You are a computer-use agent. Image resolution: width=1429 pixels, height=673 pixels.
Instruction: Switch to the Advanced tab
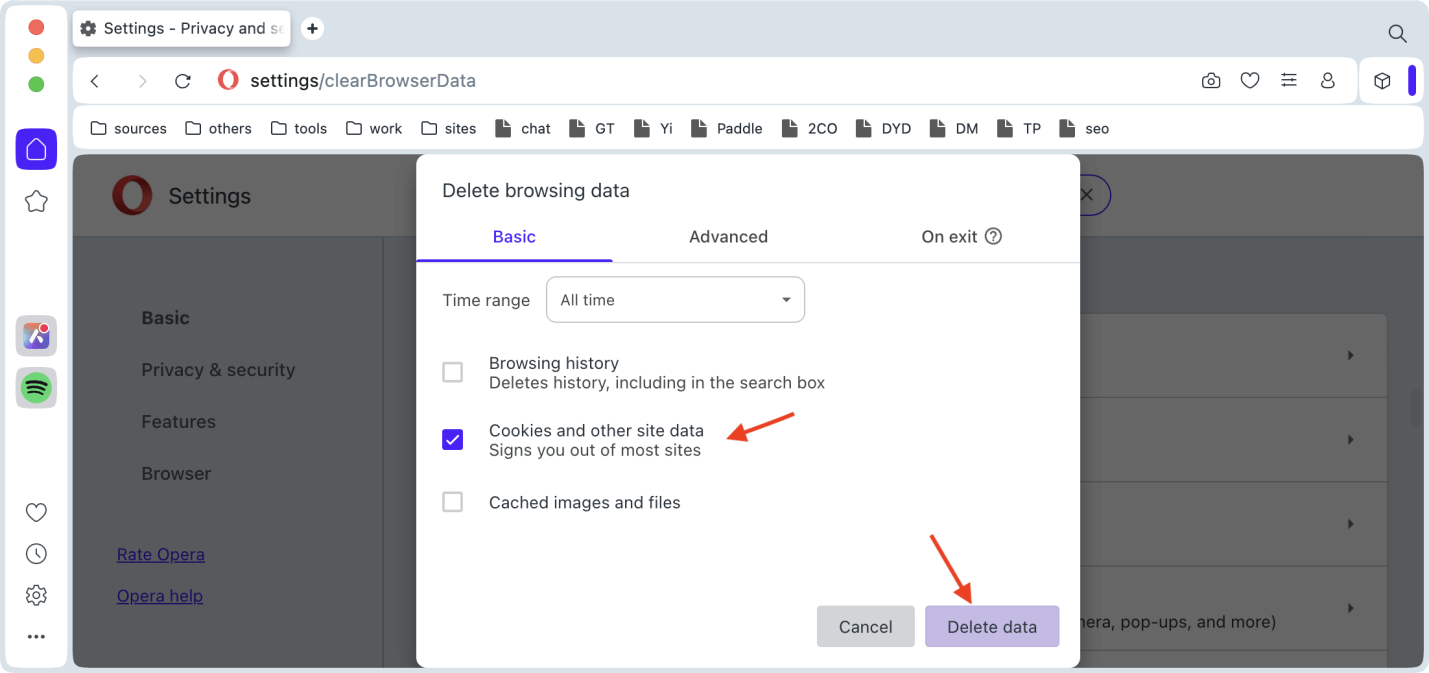tap(728, 237)
